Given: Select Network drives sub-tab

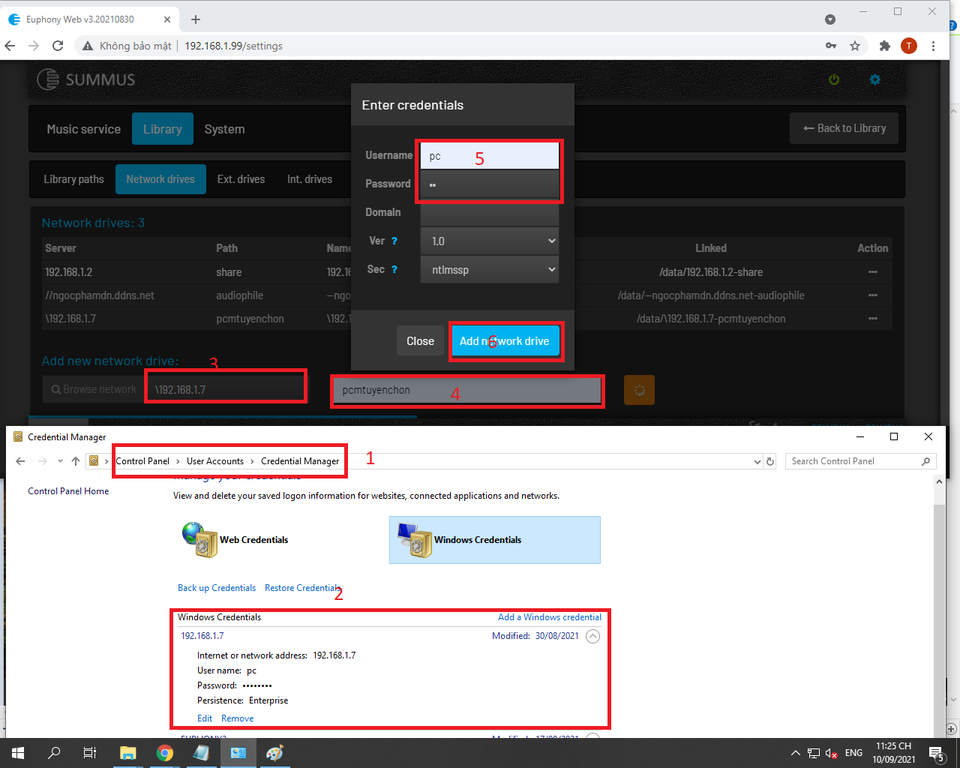Looking at the screenshot, I should [x=160, y=179].
